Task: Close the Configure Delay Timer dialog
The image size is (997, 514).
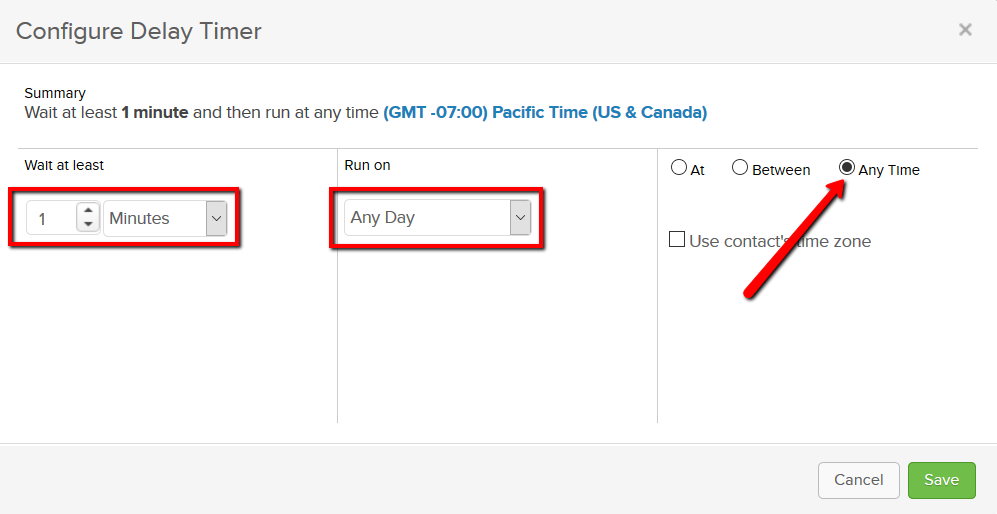Action: tap(965, 29)
